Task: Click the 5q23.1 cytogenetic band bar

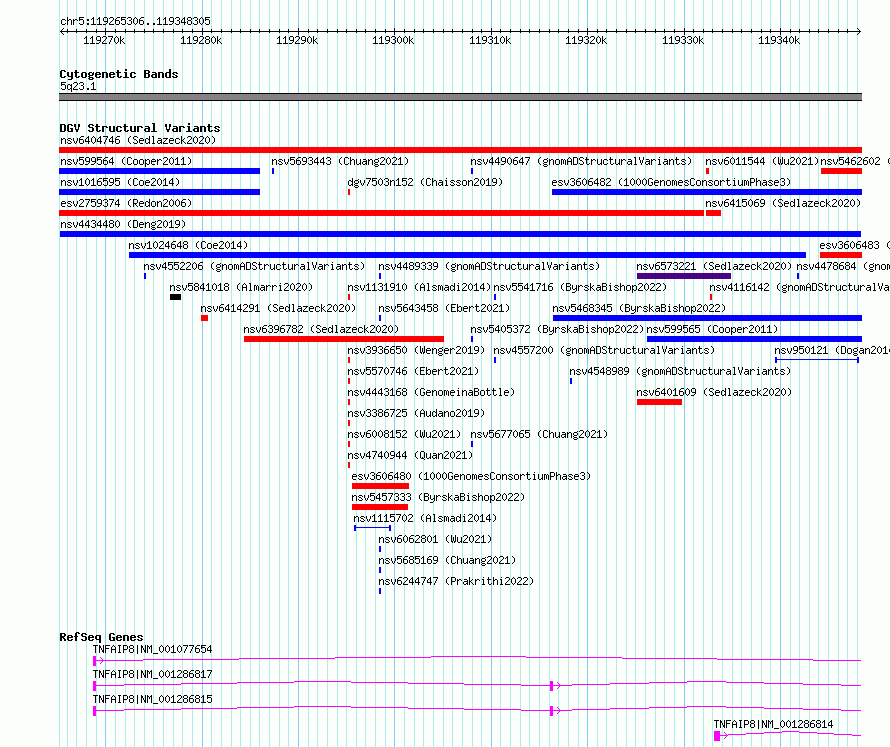Action: 460,97
